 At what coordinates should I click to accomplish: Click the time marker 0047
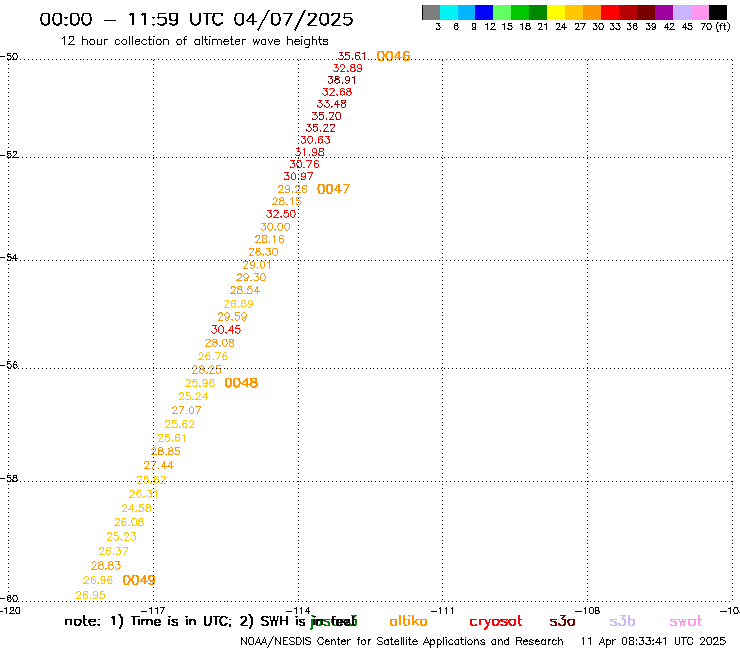[x=333, y=189]
